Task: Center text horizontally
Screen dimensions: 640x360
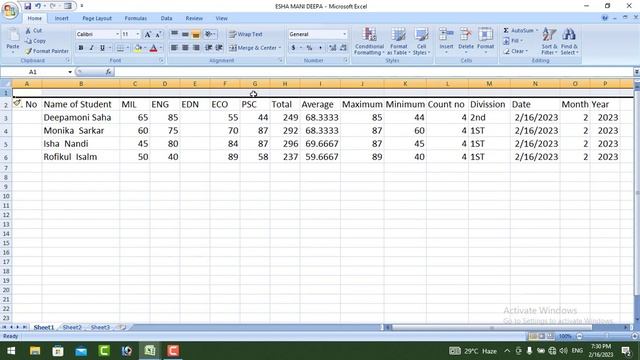Action: pos(185,48)
